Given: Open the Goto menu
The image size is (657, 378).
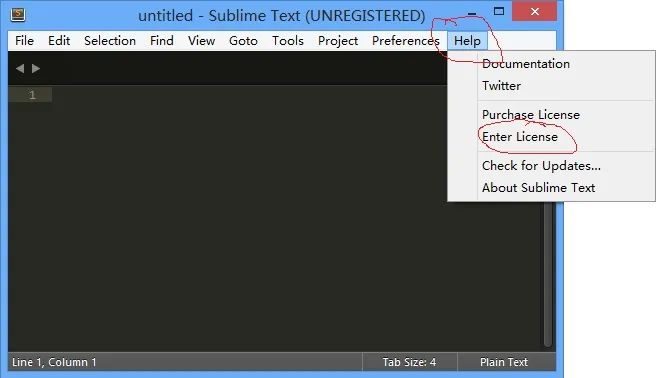Looking at the screenshot, I should click(243, 41).
